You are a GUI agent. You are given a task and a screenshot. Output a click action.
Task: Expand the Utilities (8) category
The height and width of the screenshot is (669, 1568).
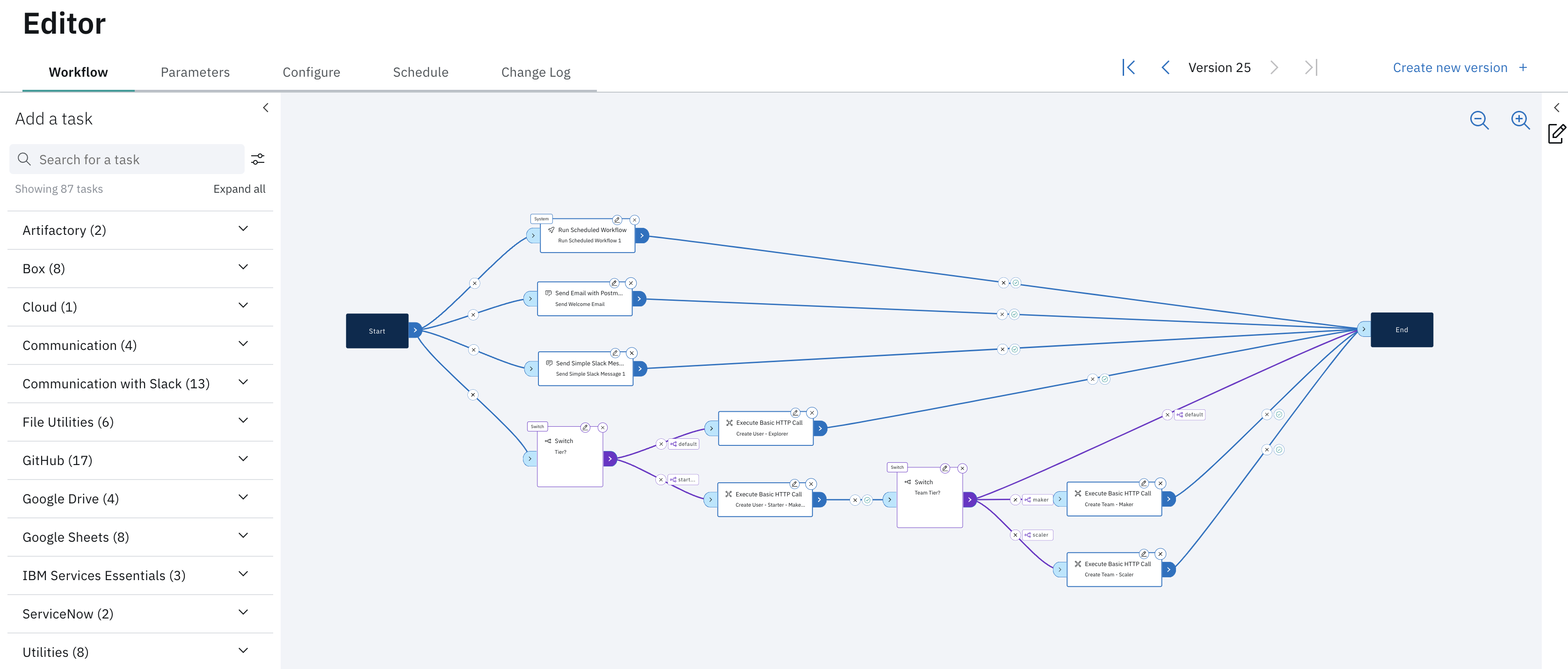point(140,652)
